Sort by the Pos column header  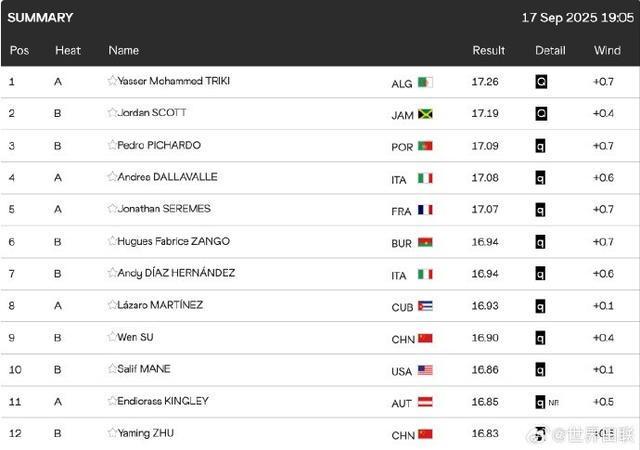(x=19, y=50)
